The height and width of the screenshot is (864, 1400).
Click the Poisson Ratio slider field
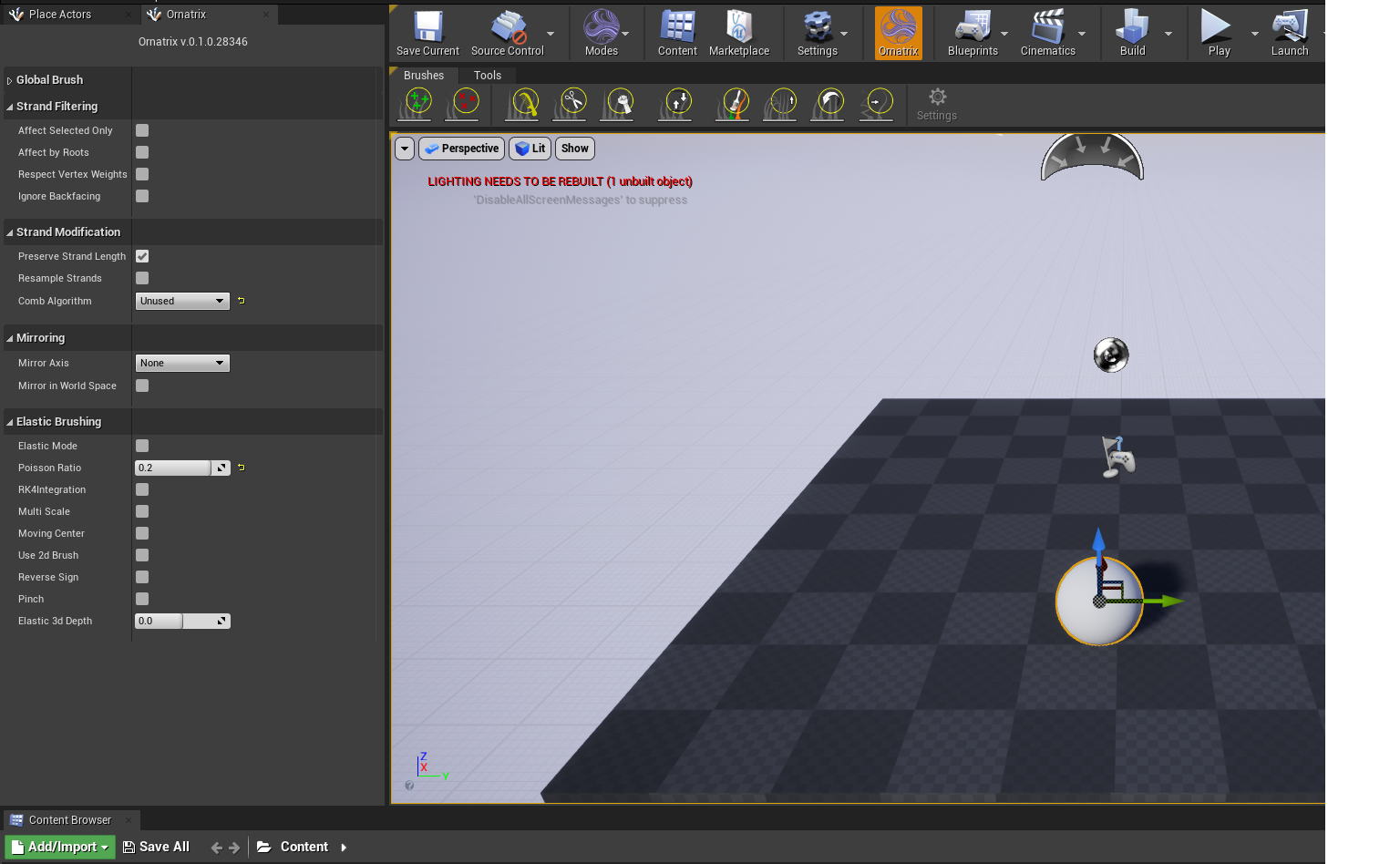pyautogui.click(x=173, y=468)
